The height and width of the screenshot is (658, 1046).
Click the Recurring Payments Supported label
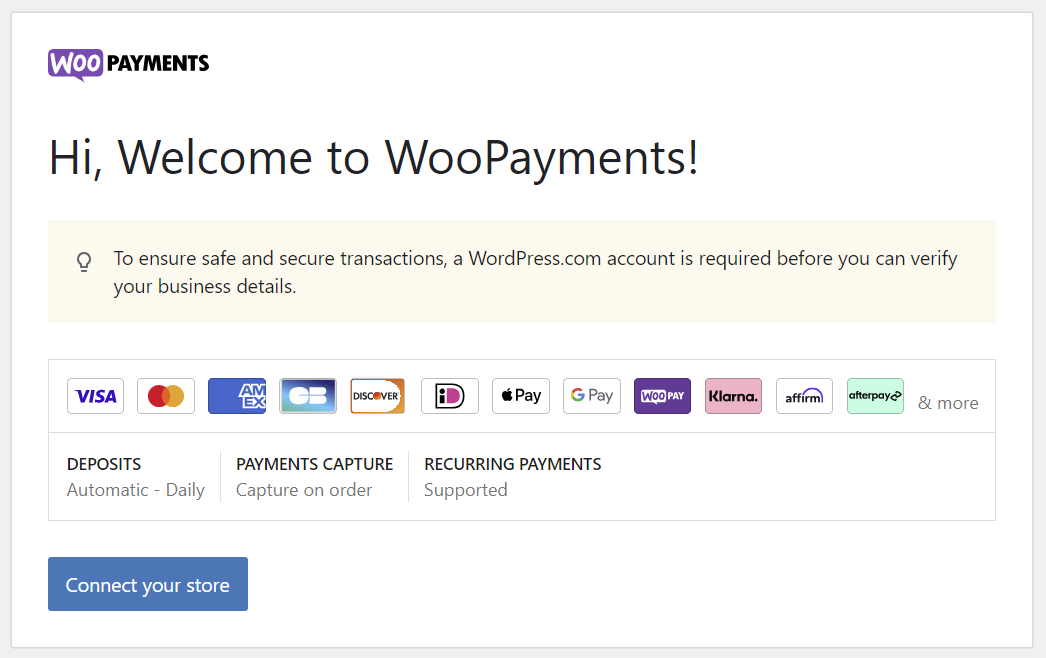(x=512, y=477)
